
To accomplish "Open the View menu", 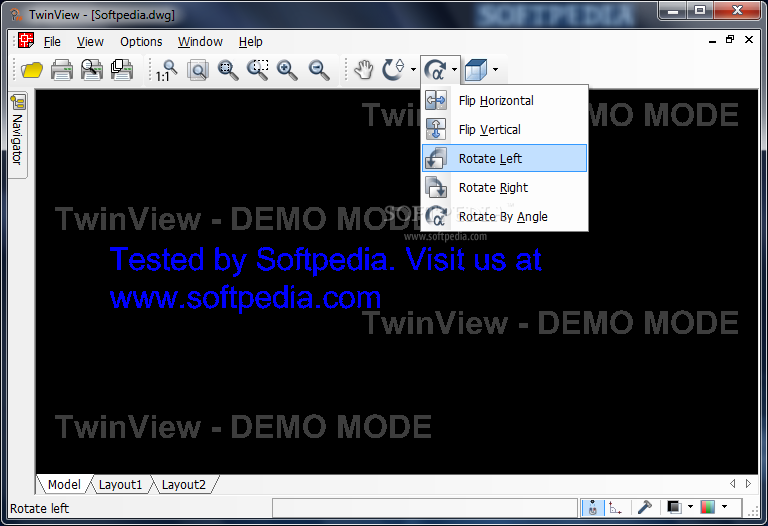I will (90, 42).
